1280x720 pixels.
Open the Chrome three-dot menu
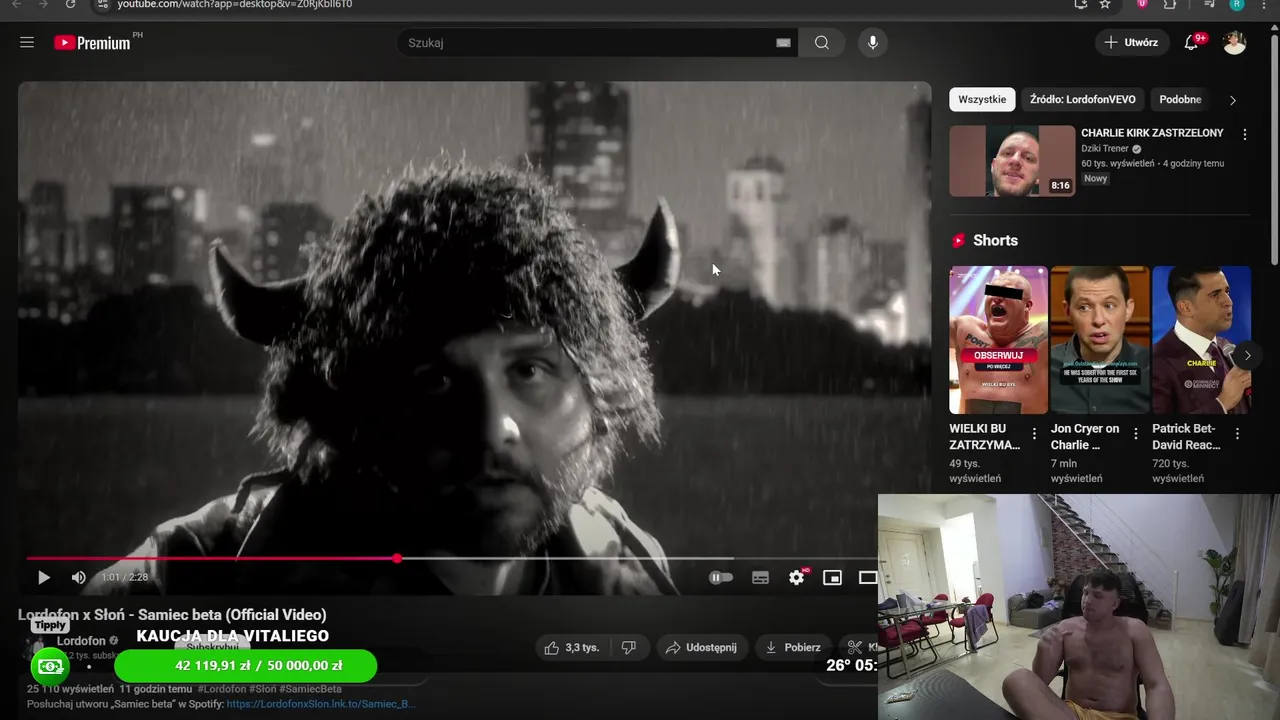point(1263,5)
